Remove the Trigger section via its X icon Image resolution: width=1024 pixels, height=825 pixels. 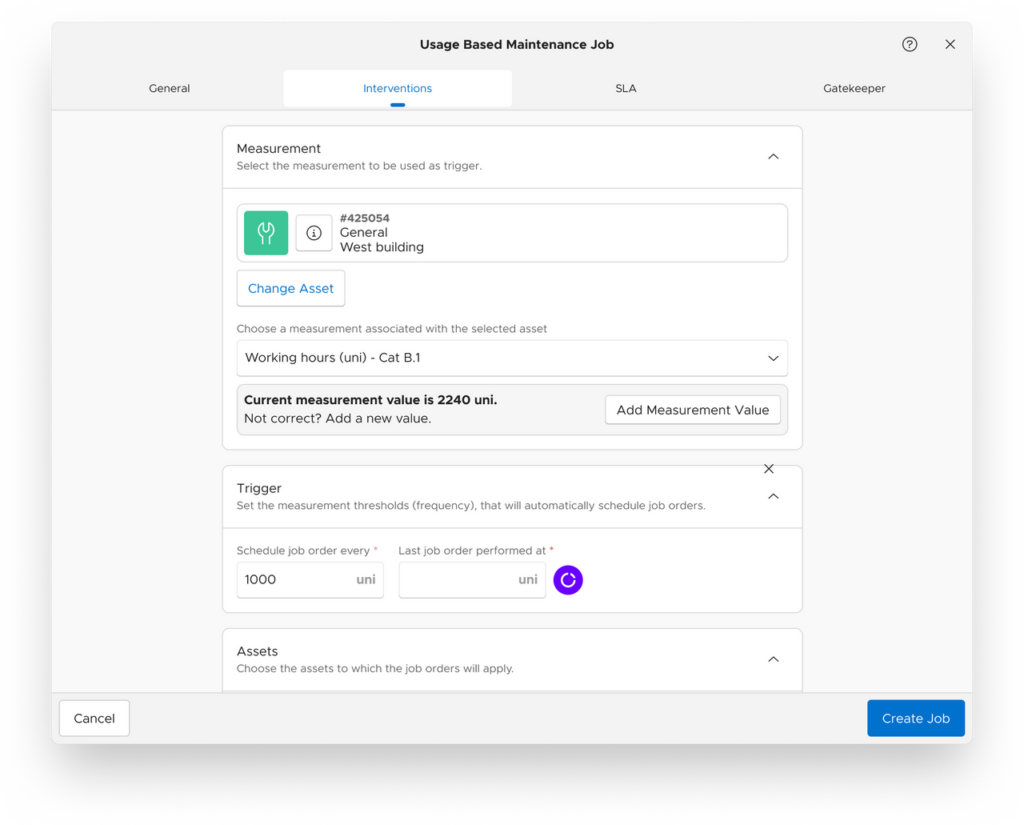tap(769, 468)
